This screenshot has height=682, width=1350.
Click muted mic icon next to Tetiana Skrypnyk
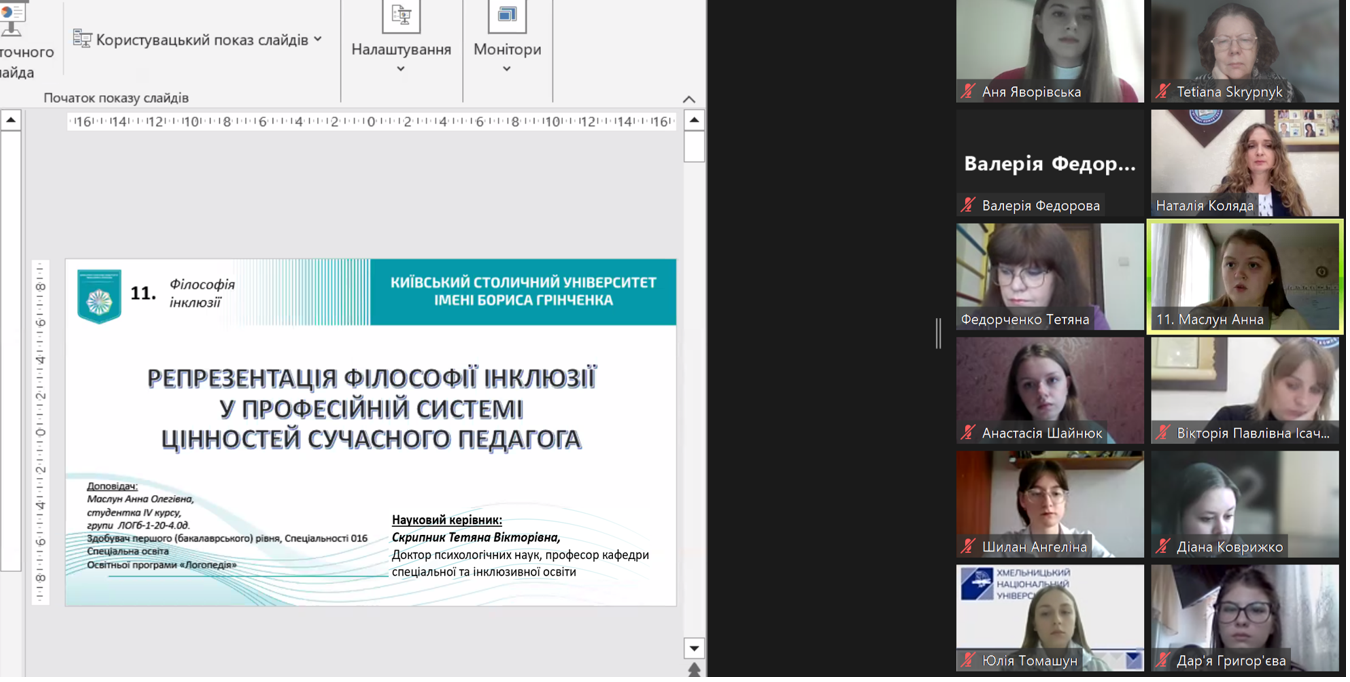[x=1163, y=92]
